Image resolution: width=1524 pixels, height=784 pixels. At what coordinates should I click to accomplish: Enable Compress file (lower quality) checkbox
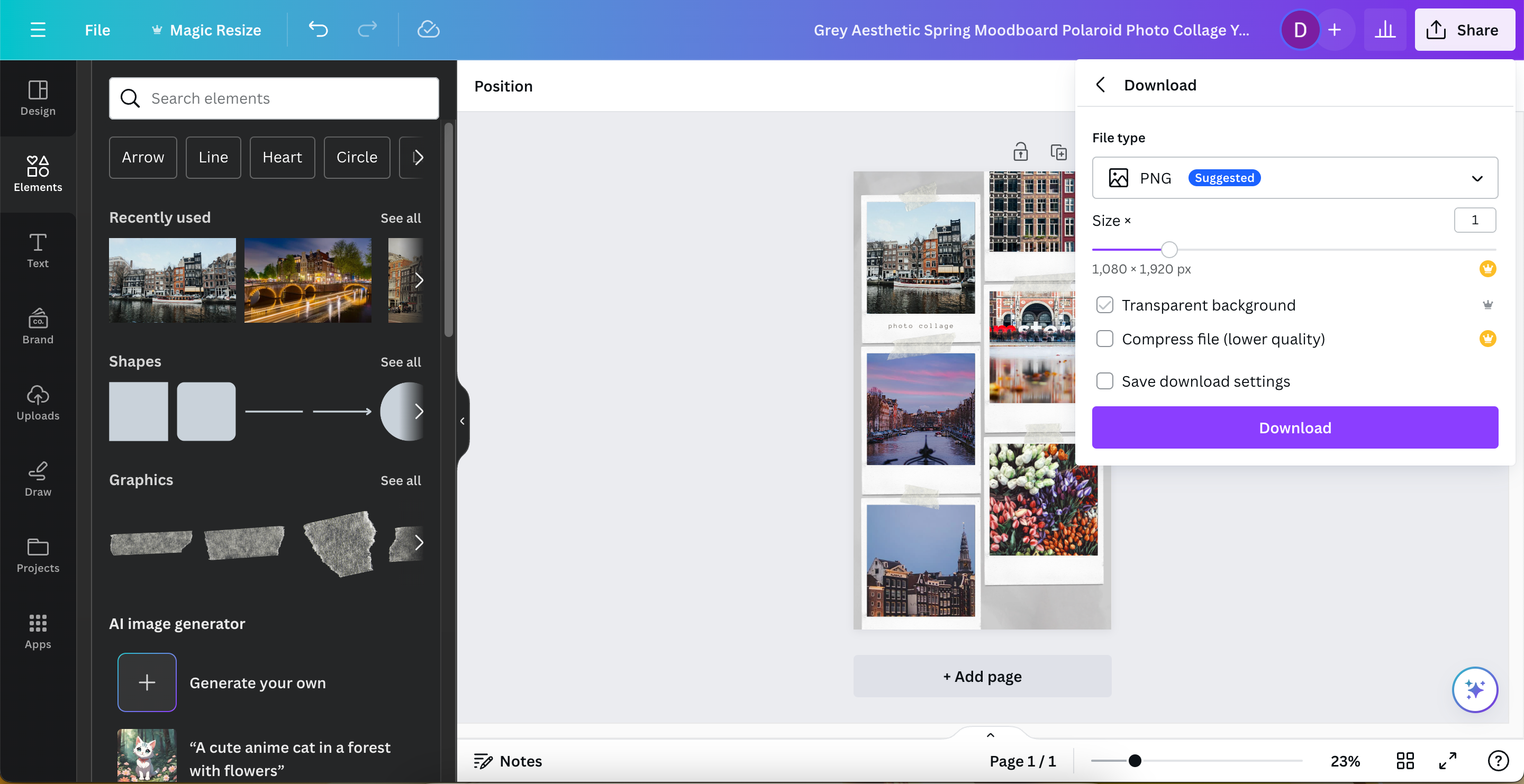(x=1104, y=339)
